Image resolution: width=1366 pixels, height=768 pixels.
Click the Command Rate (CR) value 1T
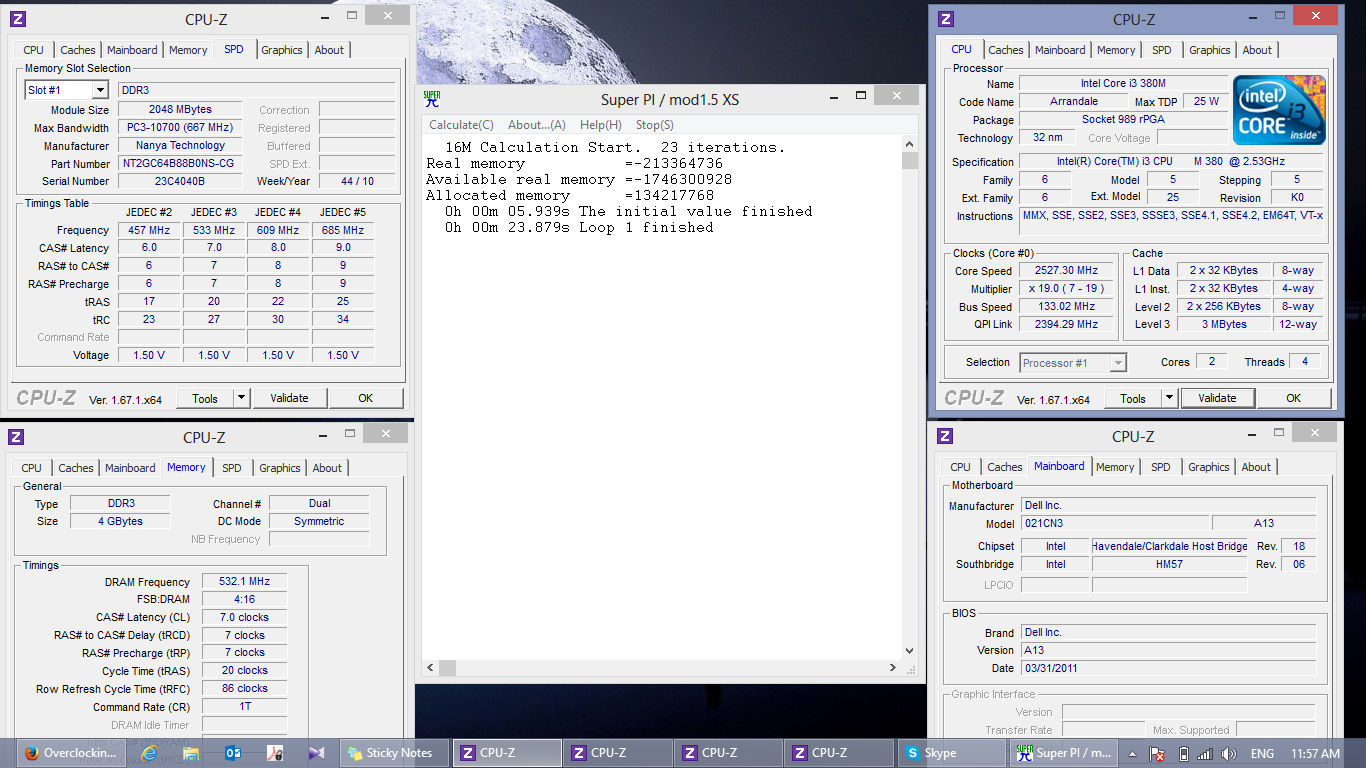click(x=245, y=707)
